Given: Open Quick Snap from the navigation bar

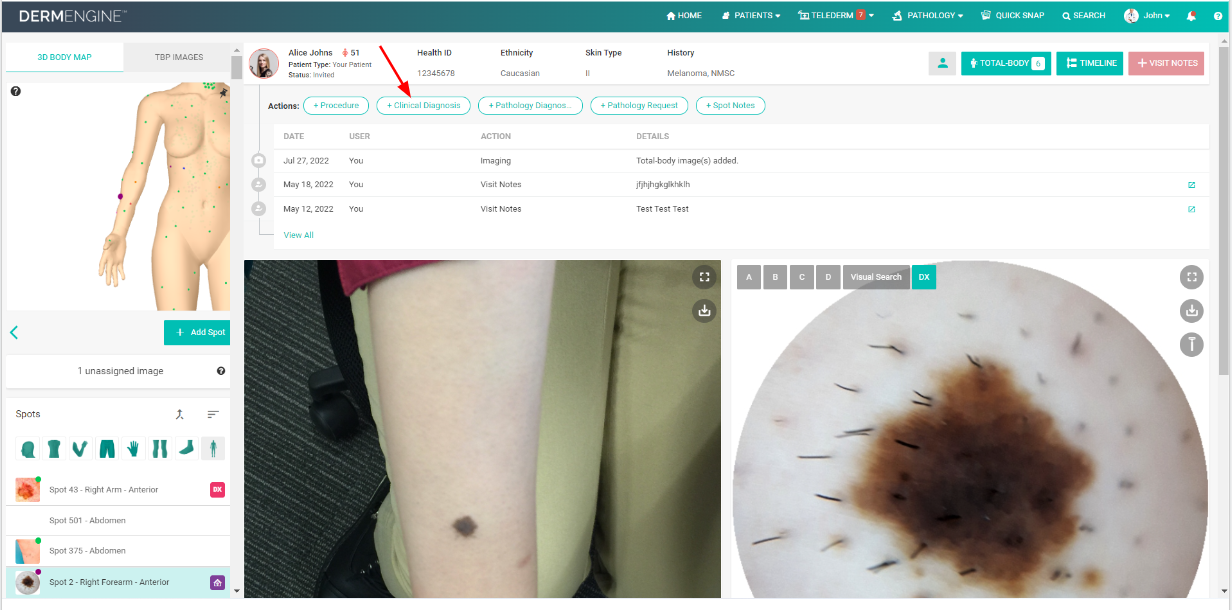Looking at the screenshot, I should [x=1013, y=16].
